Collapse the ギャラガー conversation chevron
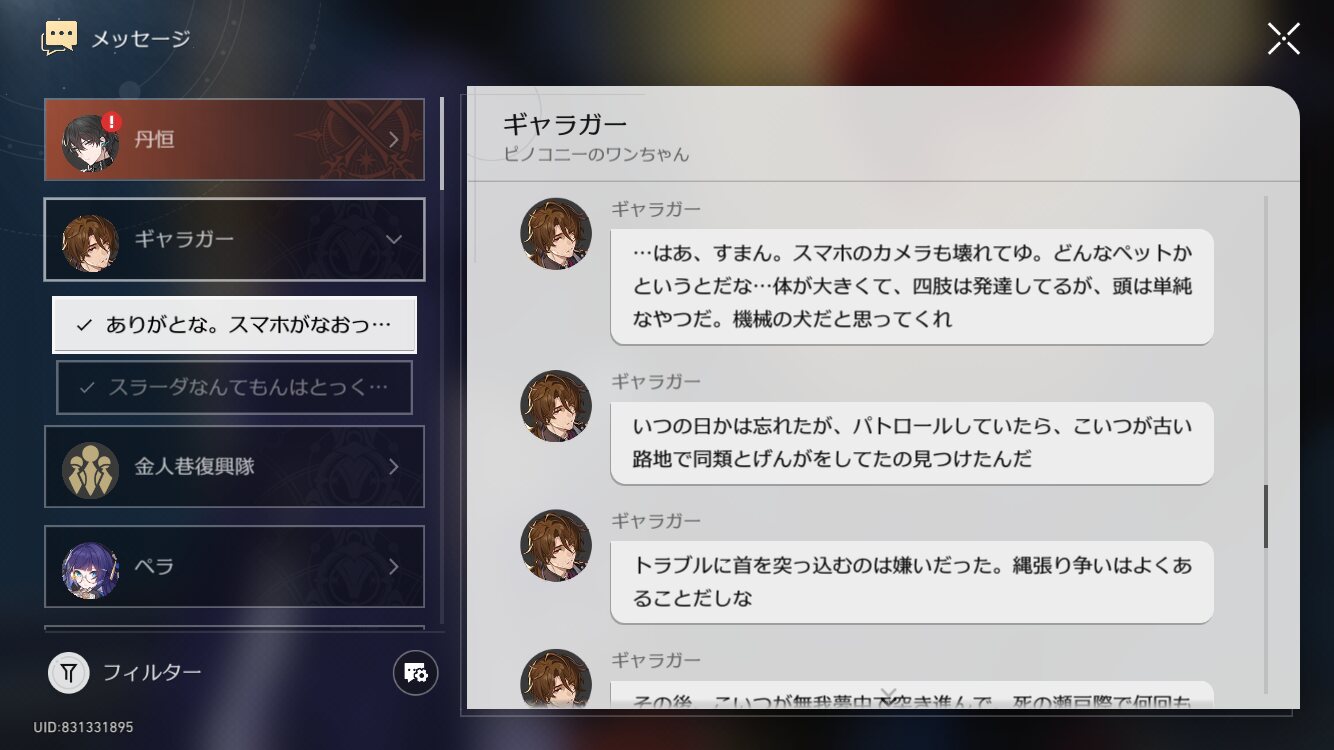The image size is (1334, 750). tap(394, 240)
